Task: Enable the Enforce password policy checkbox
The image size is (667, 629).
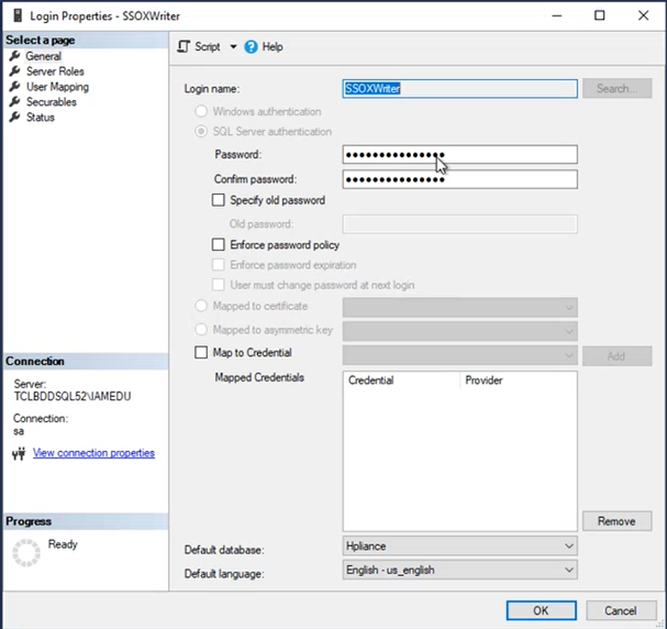Action: [x=218, y=245]
